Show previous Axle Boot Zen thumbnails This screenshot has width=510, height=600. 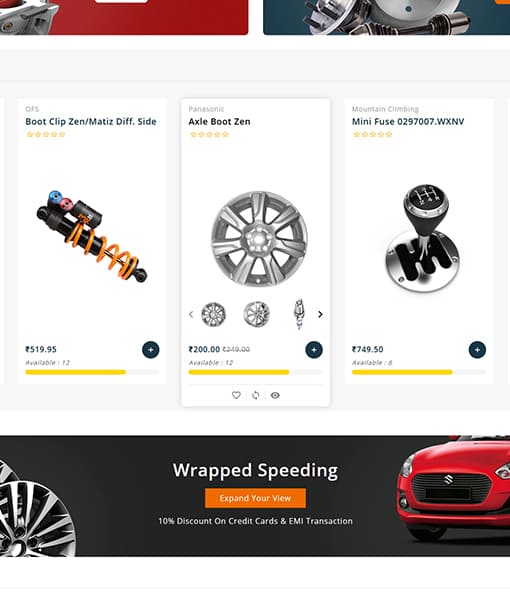coord(191,314)
